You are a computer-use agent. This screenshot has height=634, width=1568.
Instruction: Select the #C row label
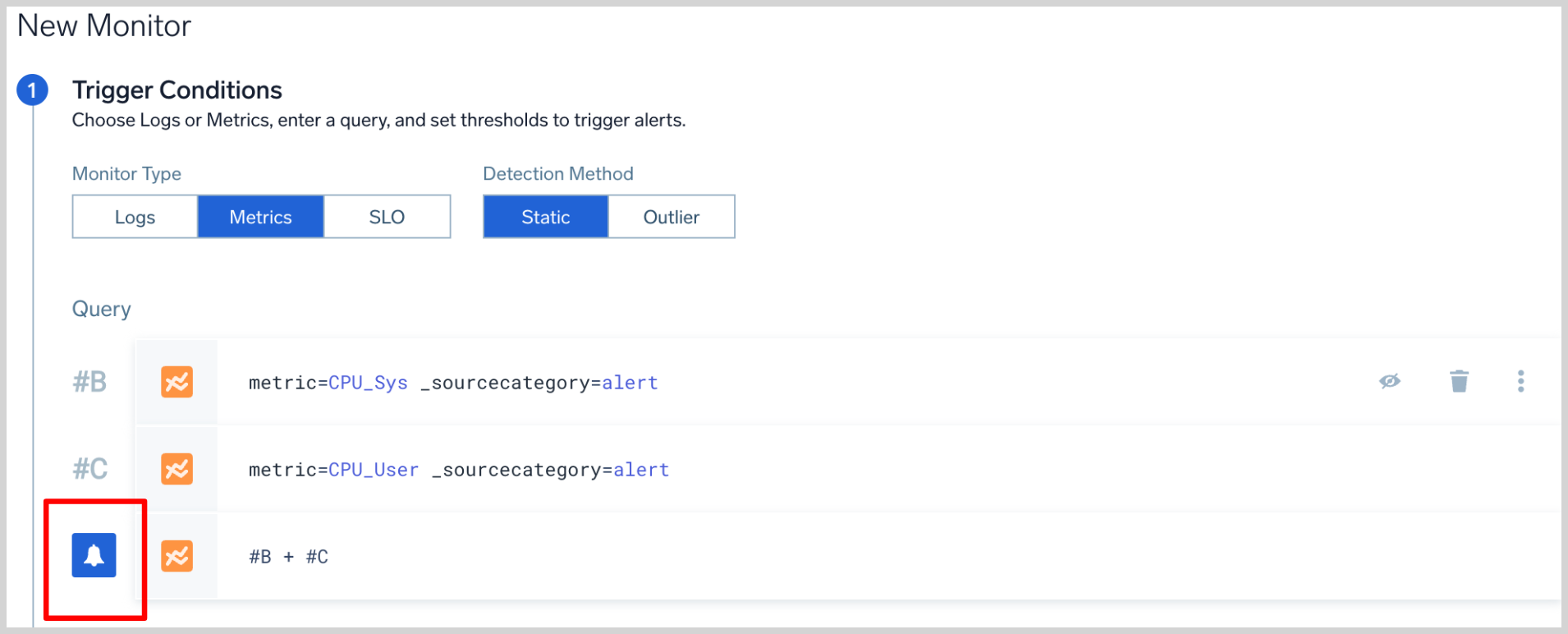tap(89, 468)
